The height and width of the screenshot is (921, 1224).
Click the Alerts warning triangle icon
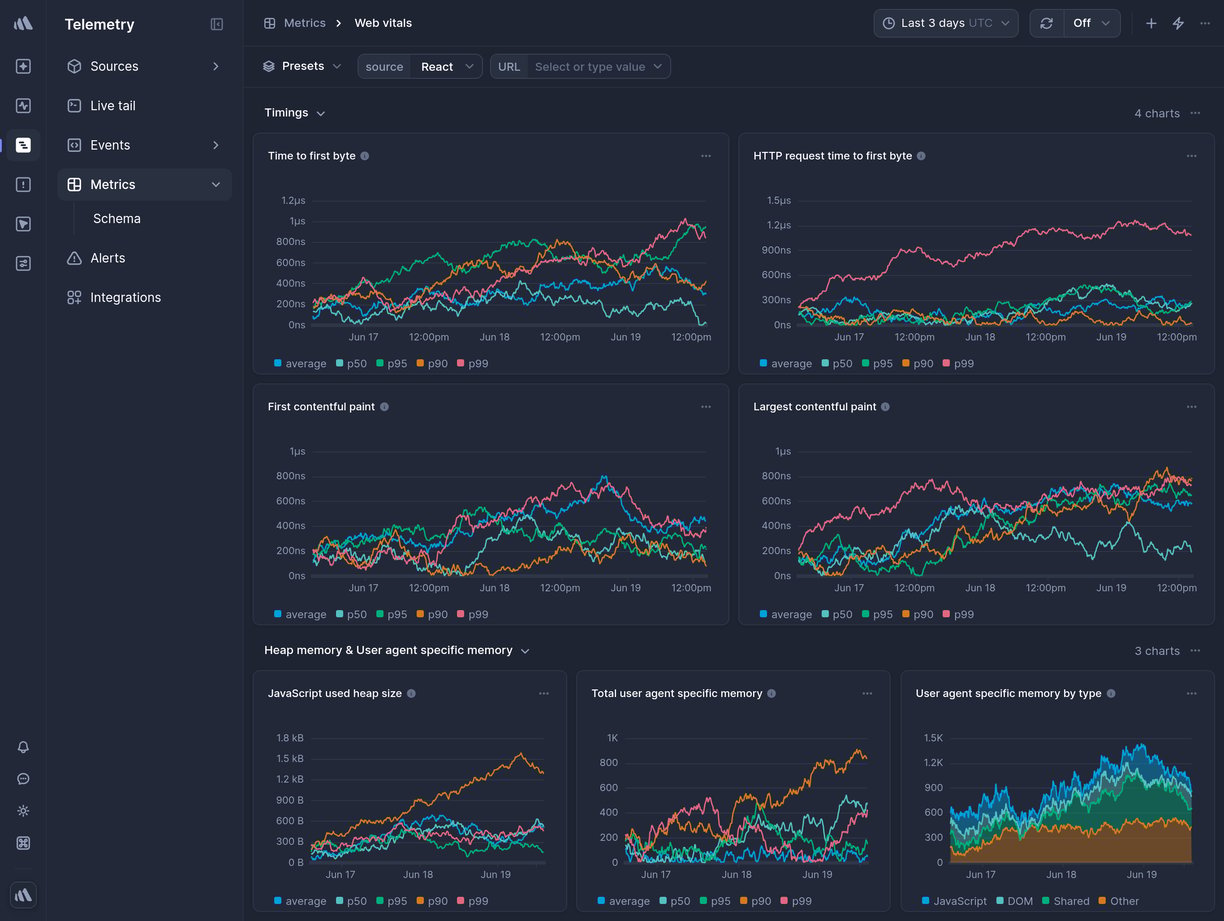pyautogui.click(x=74, y=258)
